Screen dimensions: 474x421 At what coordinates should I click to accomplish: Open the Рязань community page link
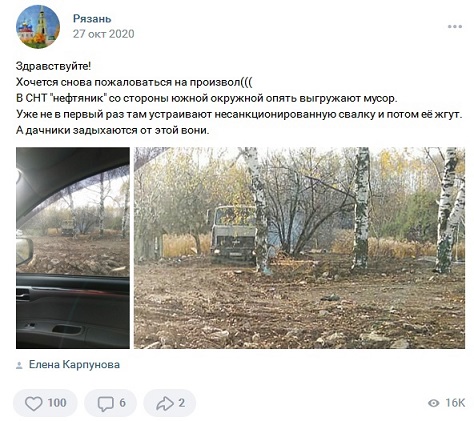[92, 19]
